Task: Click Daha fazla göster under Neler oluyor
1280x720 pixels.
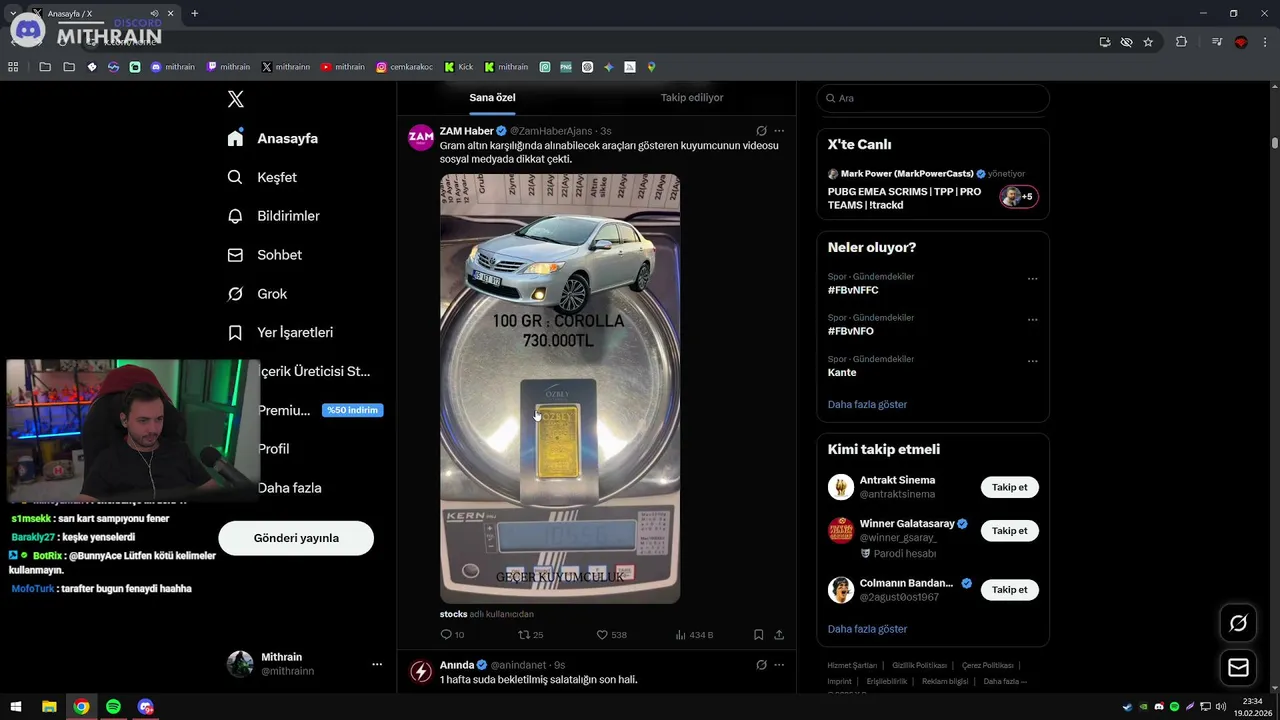Action: [x=867, y=404]
